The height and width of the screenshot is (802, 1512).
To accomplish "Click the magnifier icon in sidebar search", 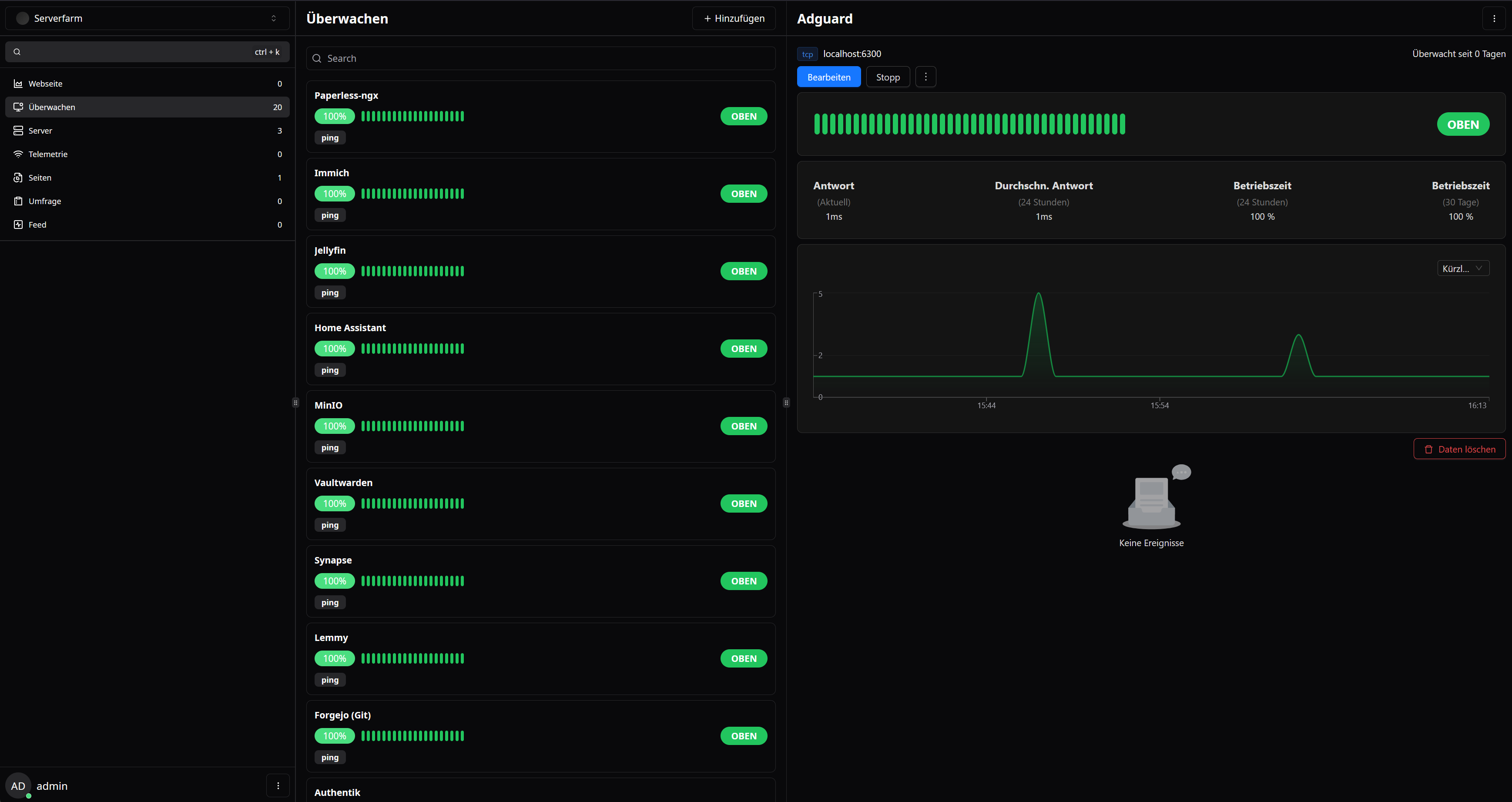I will [17, 52].
